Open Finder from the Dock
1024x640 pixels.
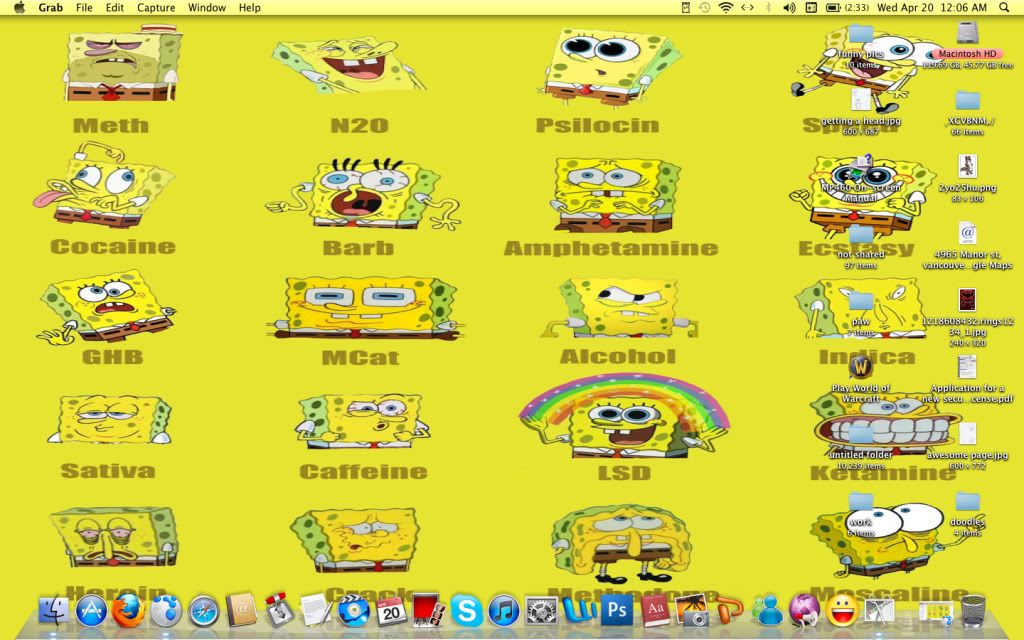point(54,611)
